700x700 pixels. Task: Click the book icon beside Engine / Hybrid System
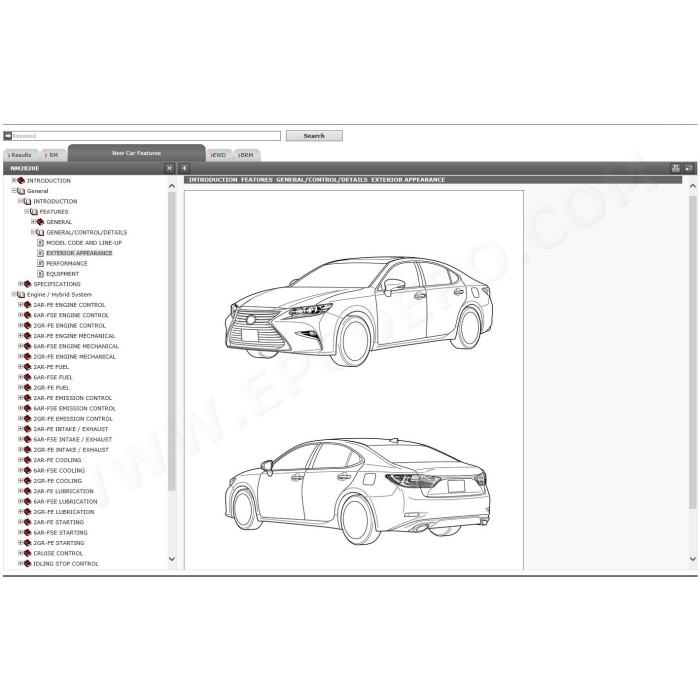pos(21,295)
